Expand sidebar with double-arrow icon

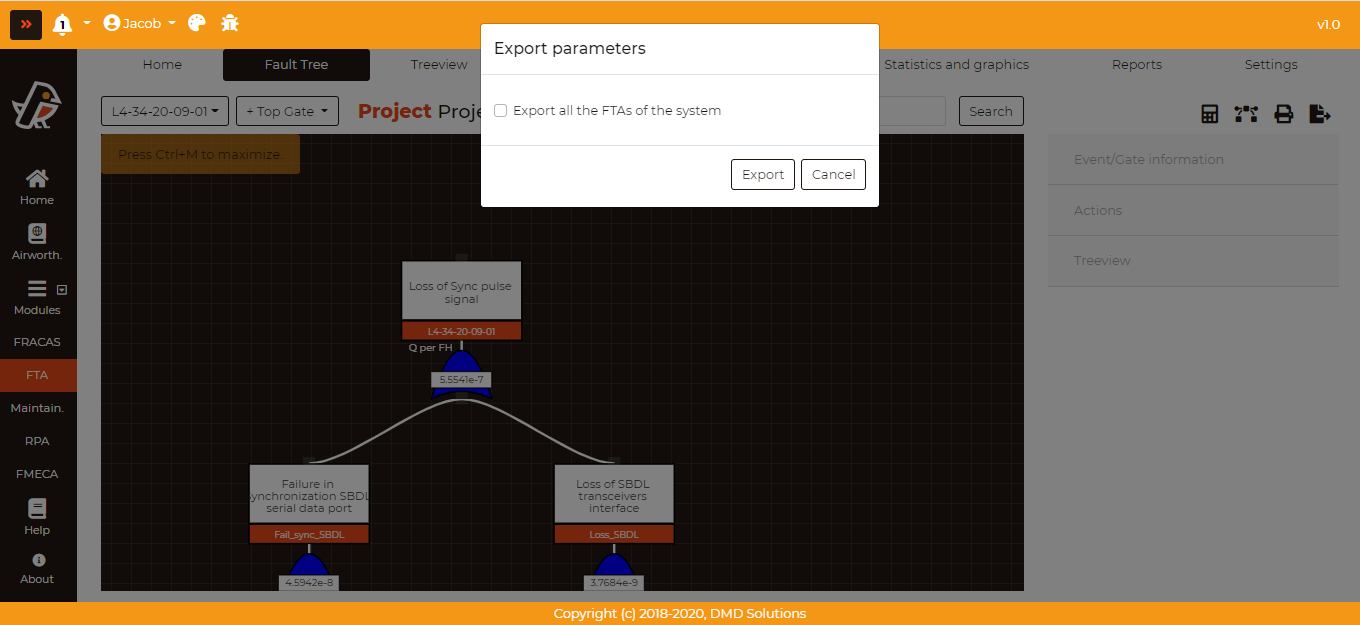click(x=26, y=24)
